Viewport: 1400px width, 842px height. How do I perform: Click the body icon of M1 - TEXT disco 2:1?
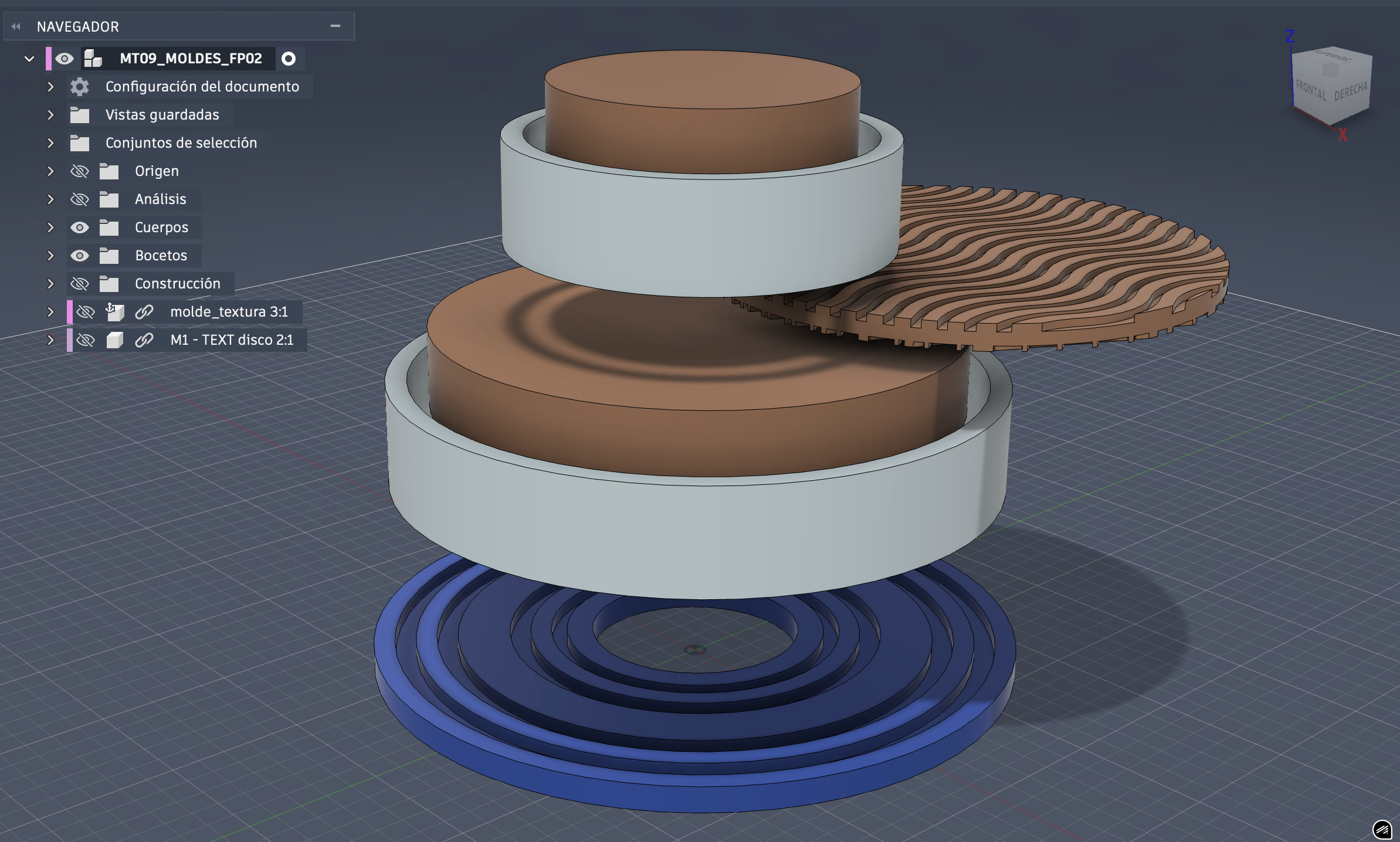coord(115,340)
